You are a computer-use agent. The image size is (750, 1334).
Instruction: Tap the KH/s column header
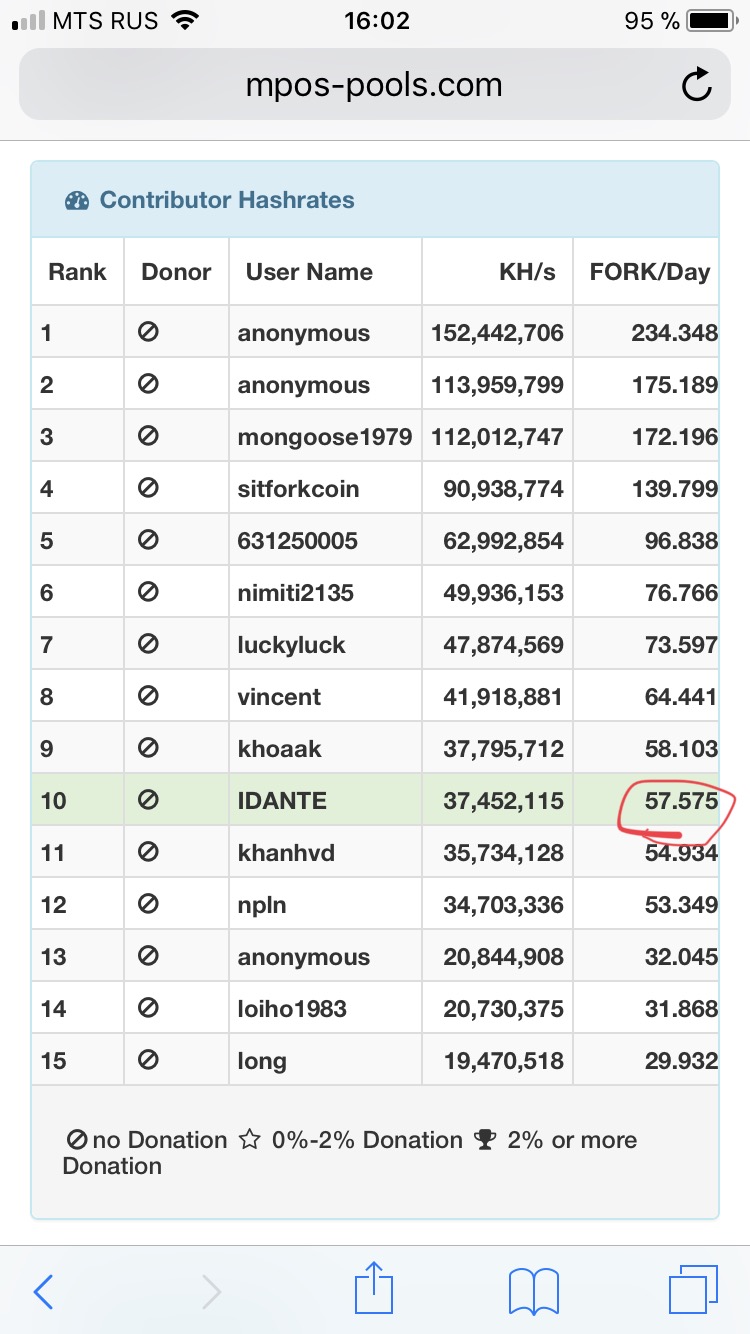pyautogui.click(x=527, y=272)
